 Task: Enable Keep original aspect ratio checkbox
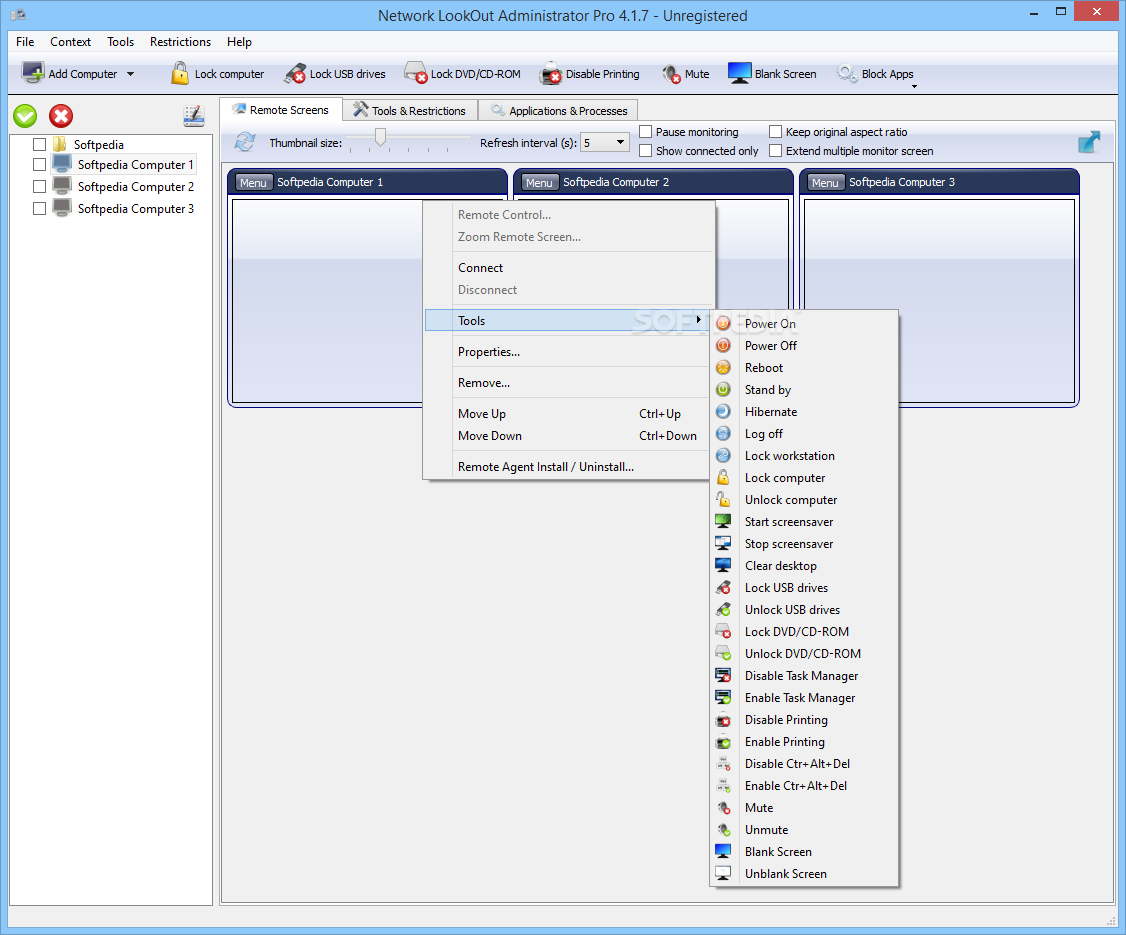point(776,131)
